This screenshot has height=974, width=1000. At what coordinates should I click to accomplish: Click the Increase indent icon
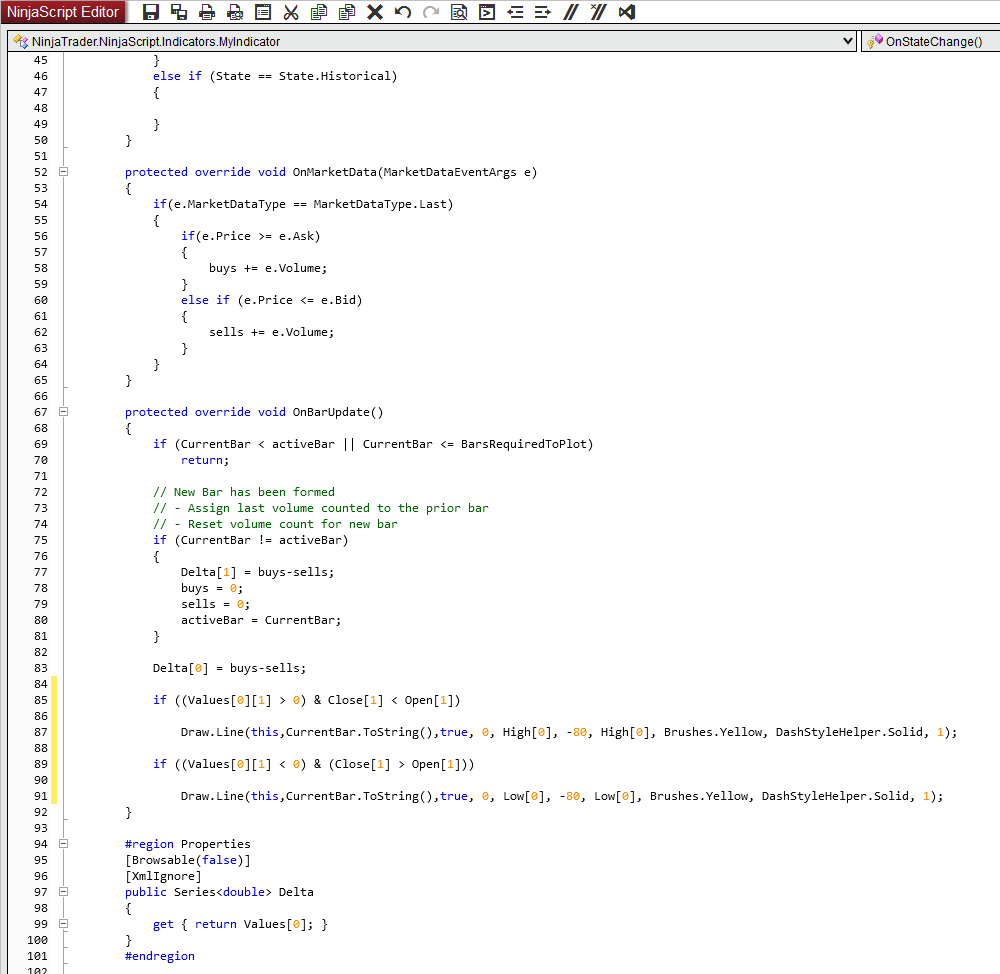(x=542, y=12)
